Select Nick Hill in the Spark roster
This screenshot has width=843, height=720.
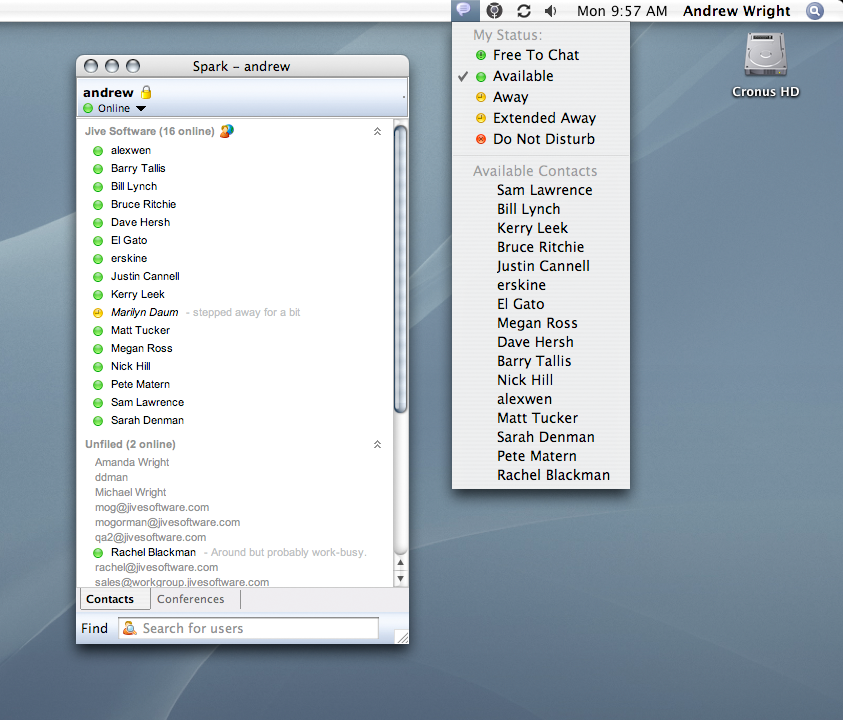click(131, 366)
